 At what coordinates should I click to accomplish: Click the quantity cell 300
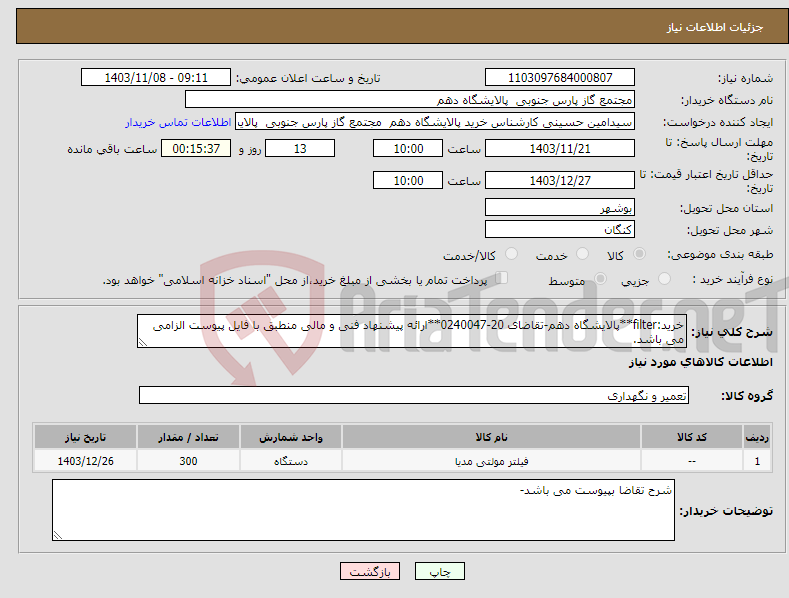[188, 461]
